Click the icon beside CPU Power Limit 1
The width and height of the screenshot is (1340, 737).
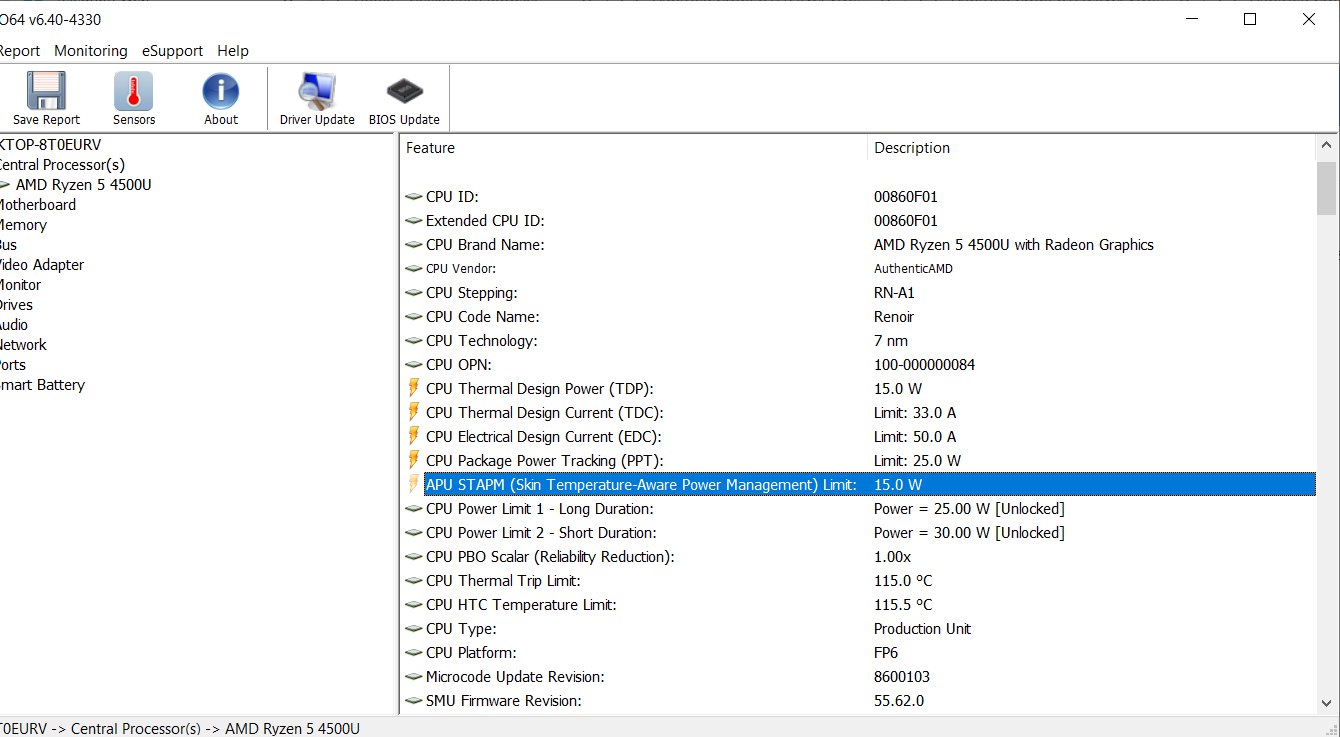(413, 509)
